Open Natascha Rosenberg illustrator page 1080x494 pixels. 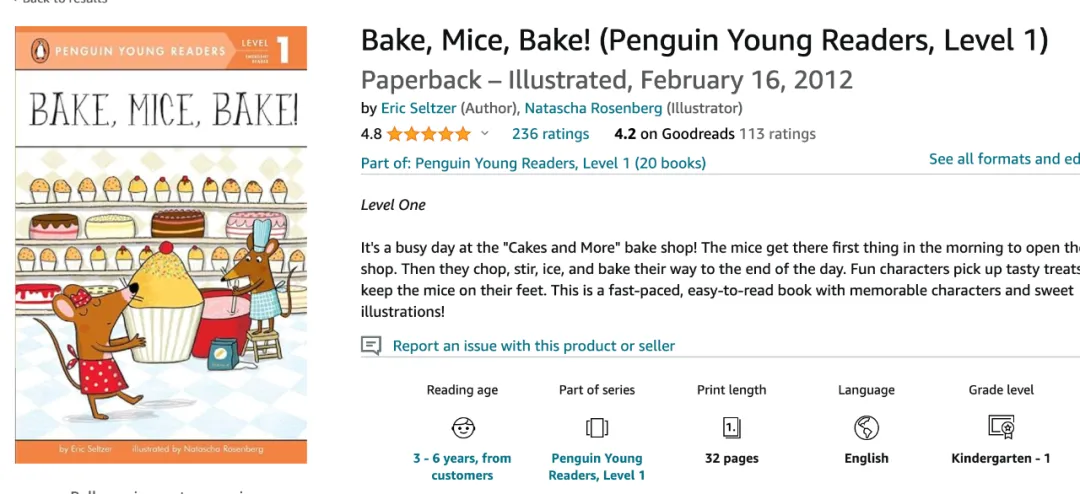pos(593,108)
